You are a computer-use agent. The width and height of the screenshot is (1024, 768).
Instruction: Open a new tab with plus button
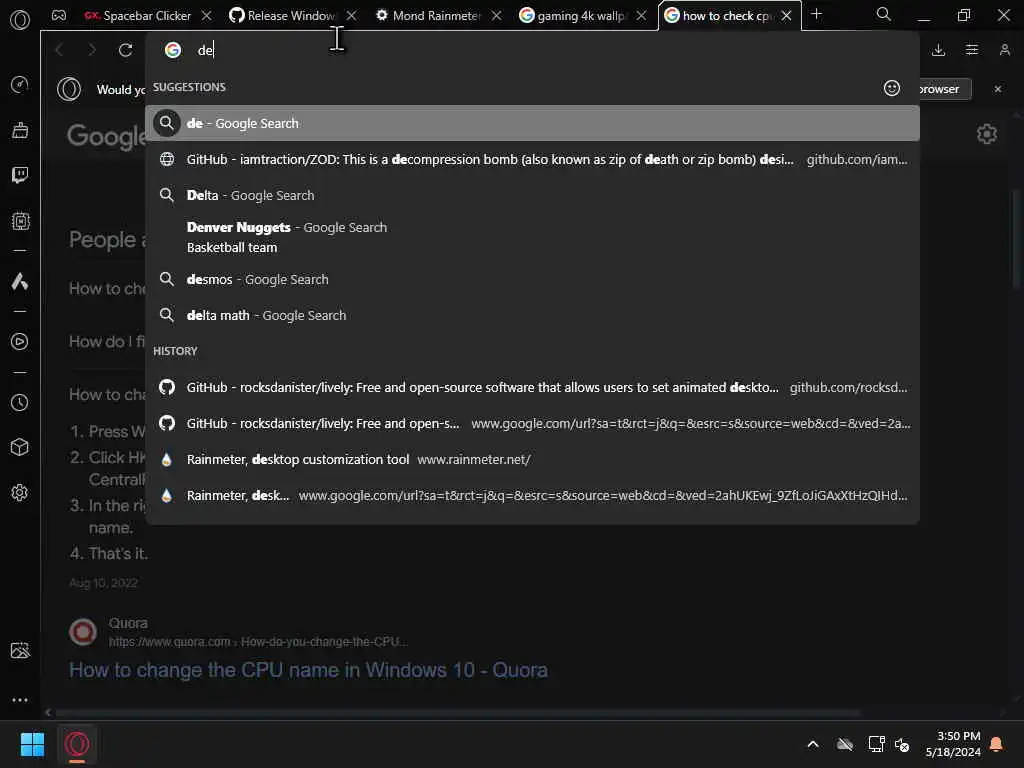(x=816, y=14)
